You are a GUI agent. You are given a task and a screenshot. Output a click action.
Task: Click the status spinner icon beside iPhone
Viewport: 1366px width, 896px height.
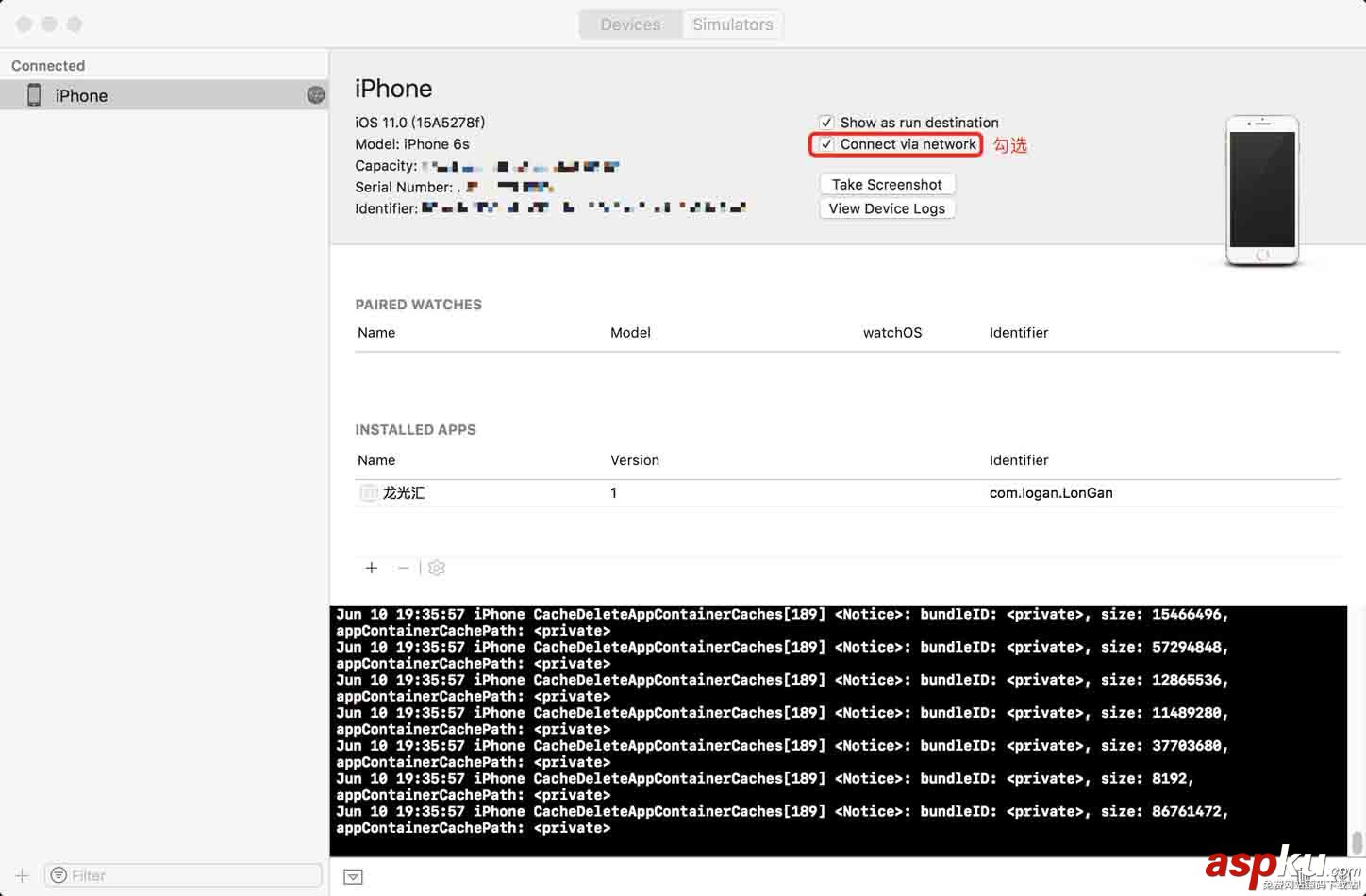pyautogui.click(x=315, y=95)
